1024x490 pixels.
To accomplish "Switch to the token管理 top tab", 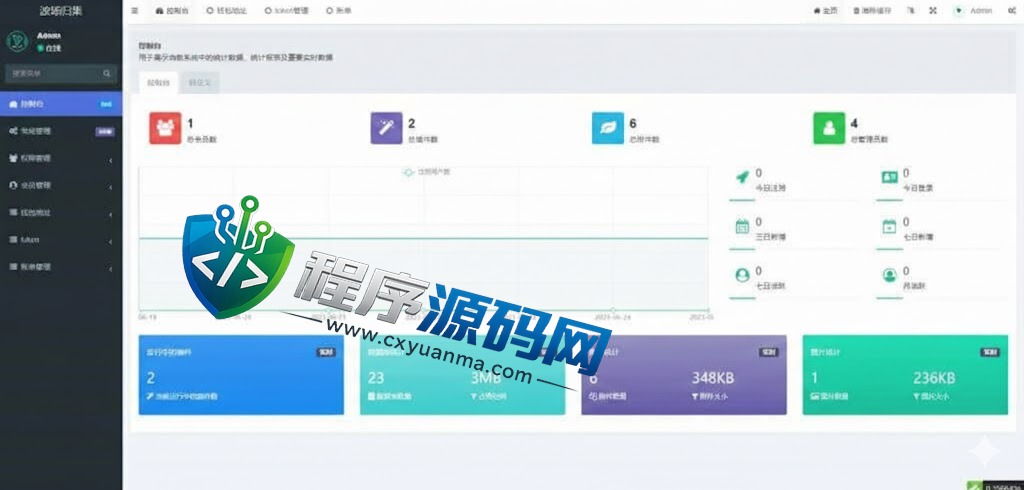I will pos(287,11).
